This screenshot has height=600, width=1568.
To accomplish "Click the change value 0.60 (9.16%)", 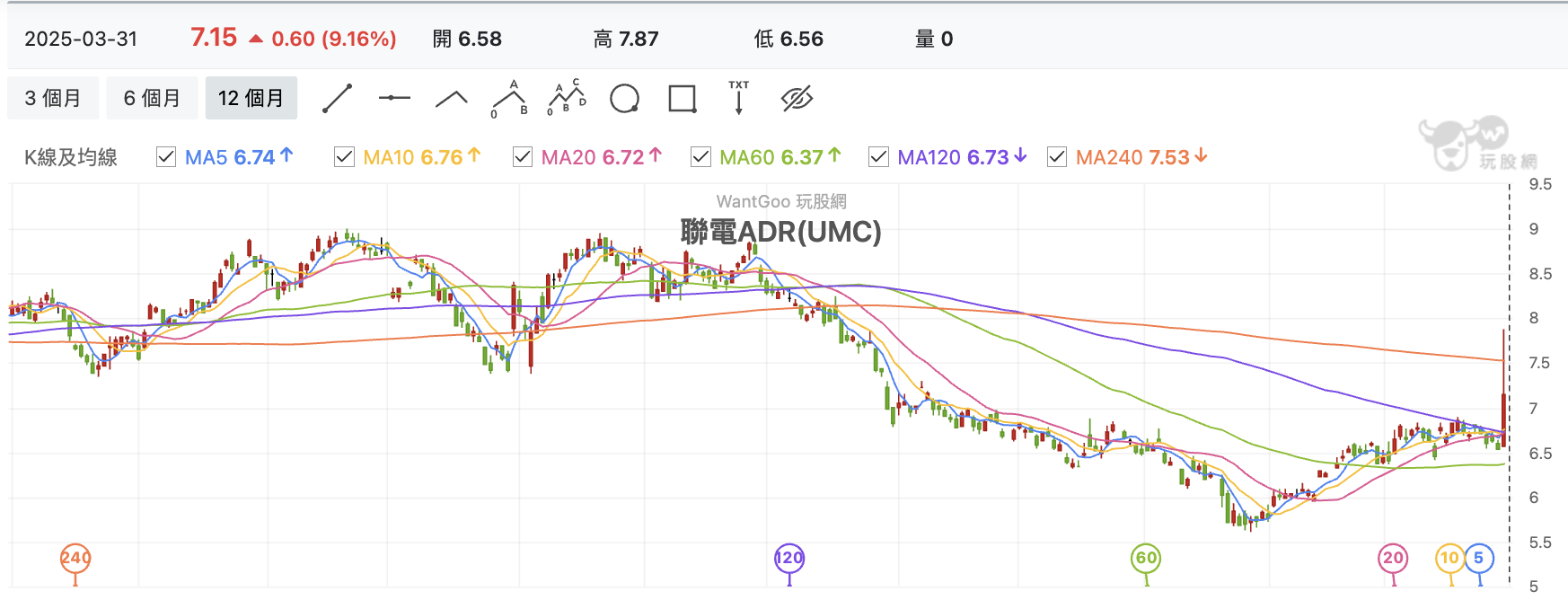I will [x=334, y=39].
